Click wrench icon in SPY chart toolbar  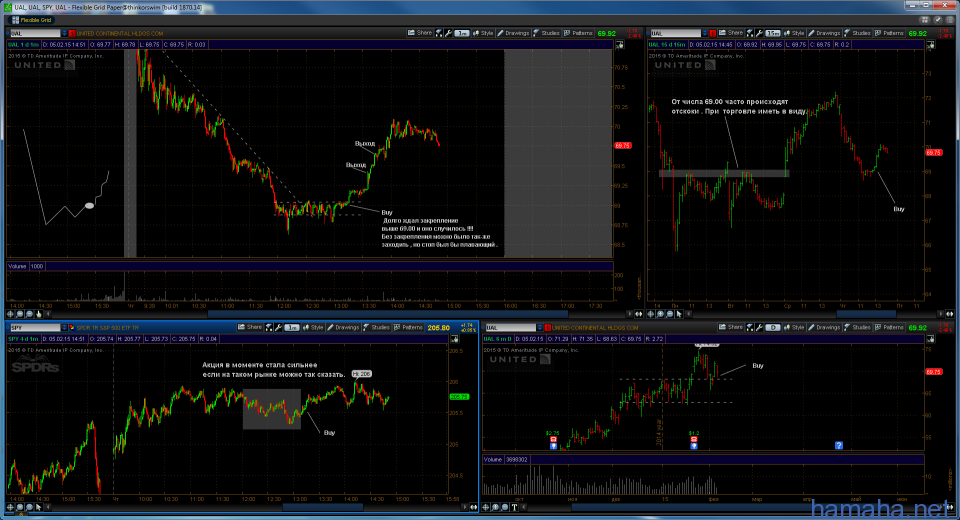coord(278,328)
